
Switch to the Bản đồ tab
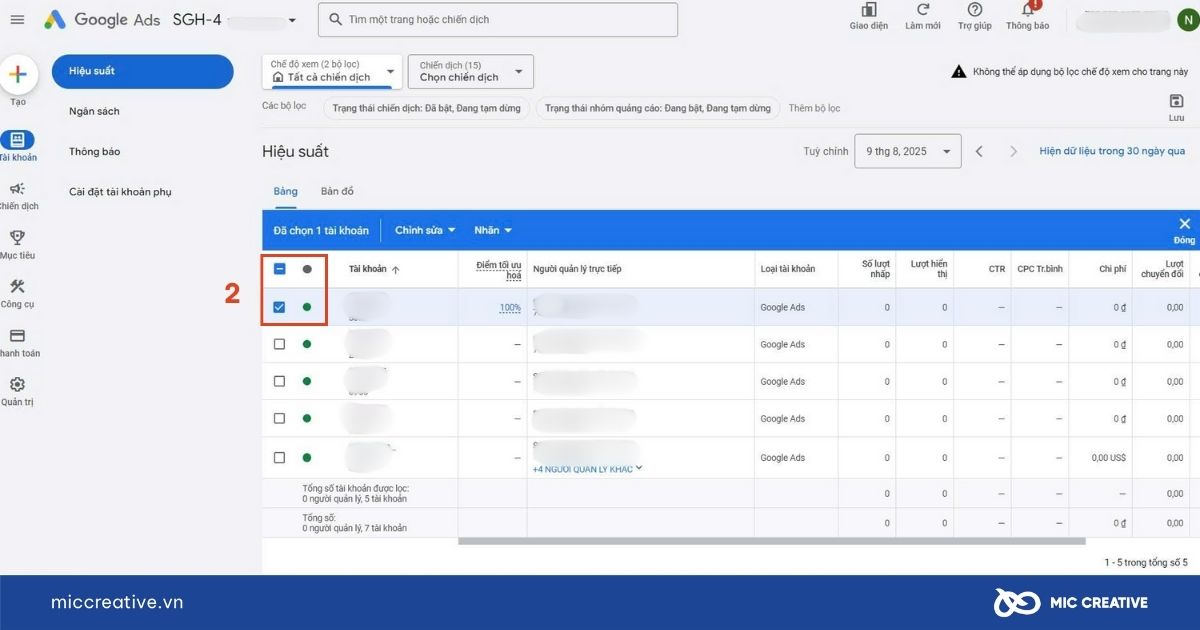[337, 191]
